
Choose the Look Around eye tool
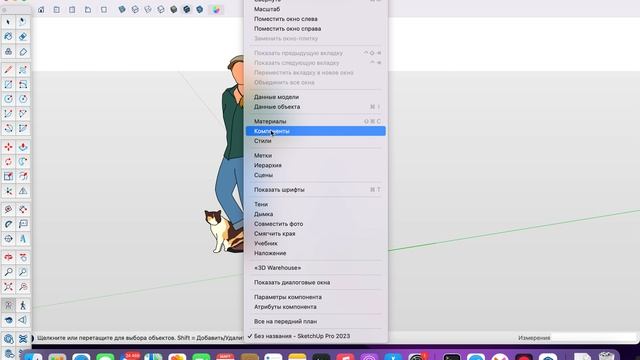pyautogui.click(x=8, y=320)
